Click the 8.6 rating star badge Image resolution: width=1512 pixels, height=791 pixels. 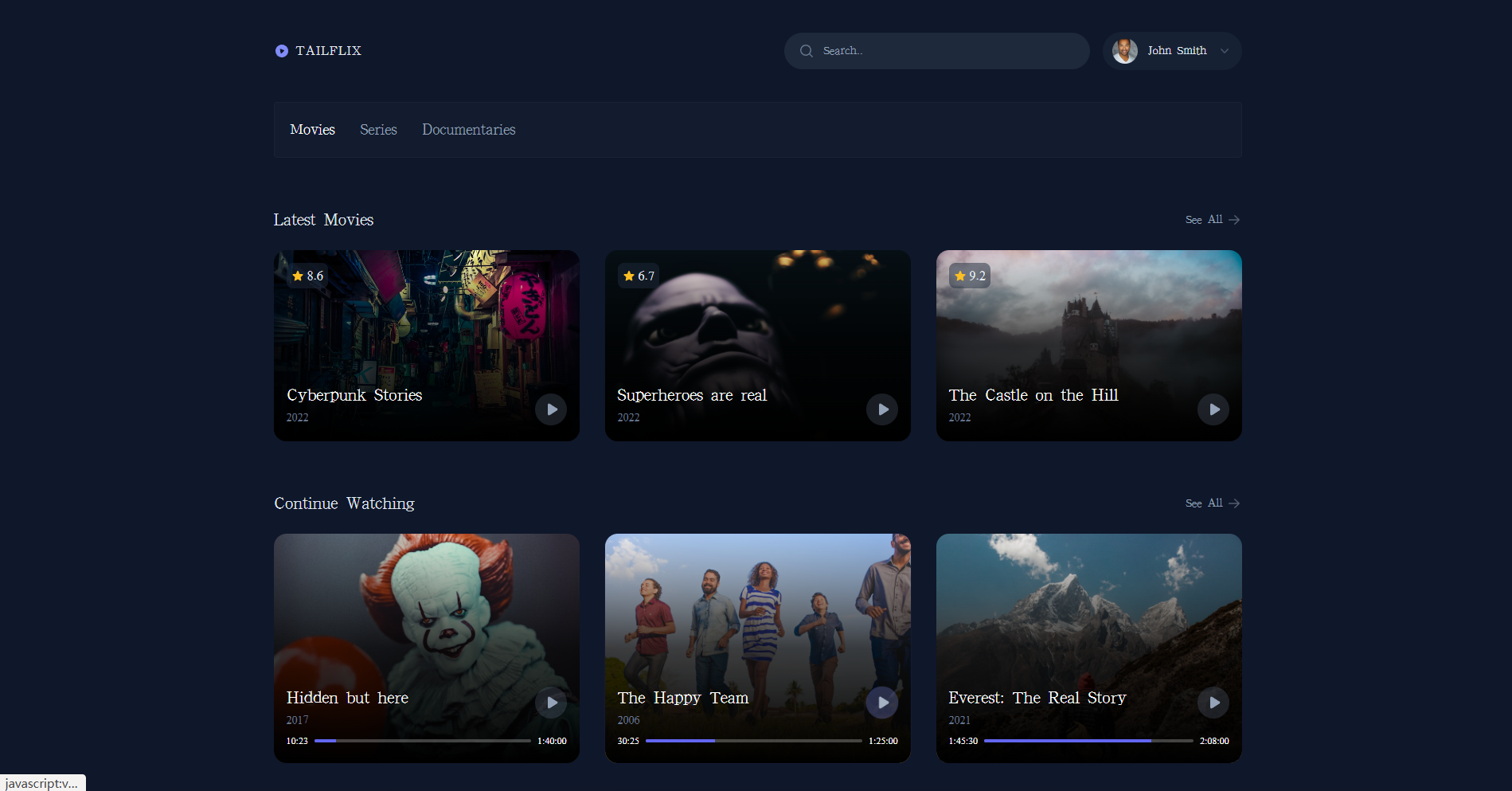pos(308,276)
